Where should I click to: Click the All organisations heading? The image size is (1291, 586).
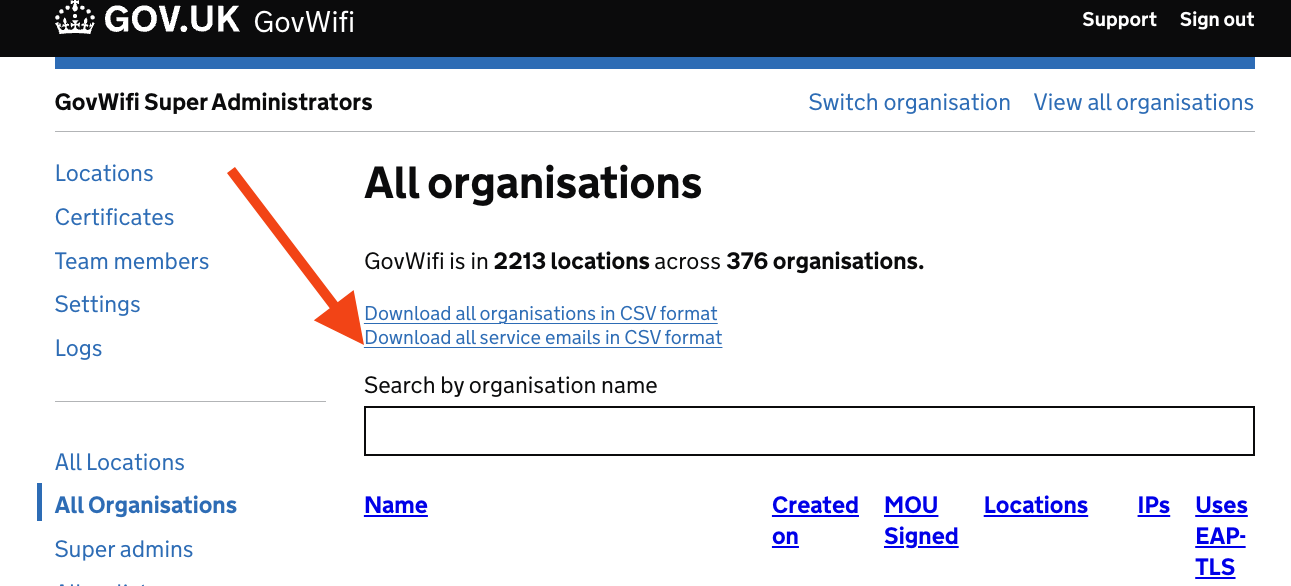pos(533,183)
